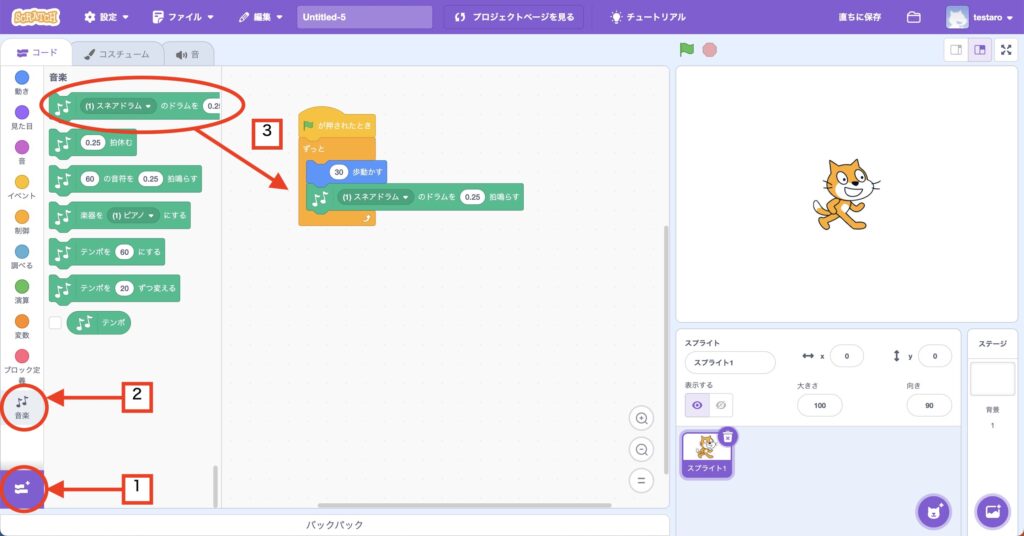
Task: Click the sprite name field スプライト1
Action: click(730, 362)
